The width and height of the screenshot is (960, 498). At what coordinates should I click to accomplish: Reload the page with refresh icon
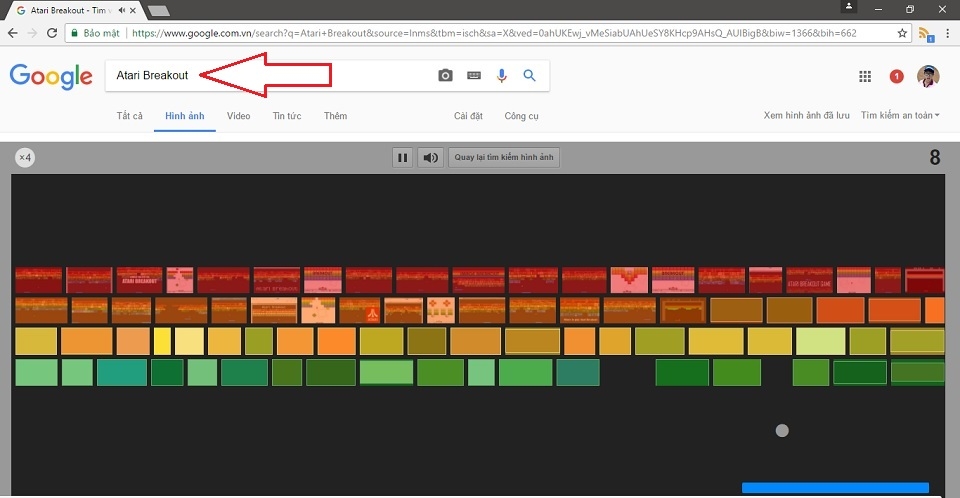pos(52,33)
